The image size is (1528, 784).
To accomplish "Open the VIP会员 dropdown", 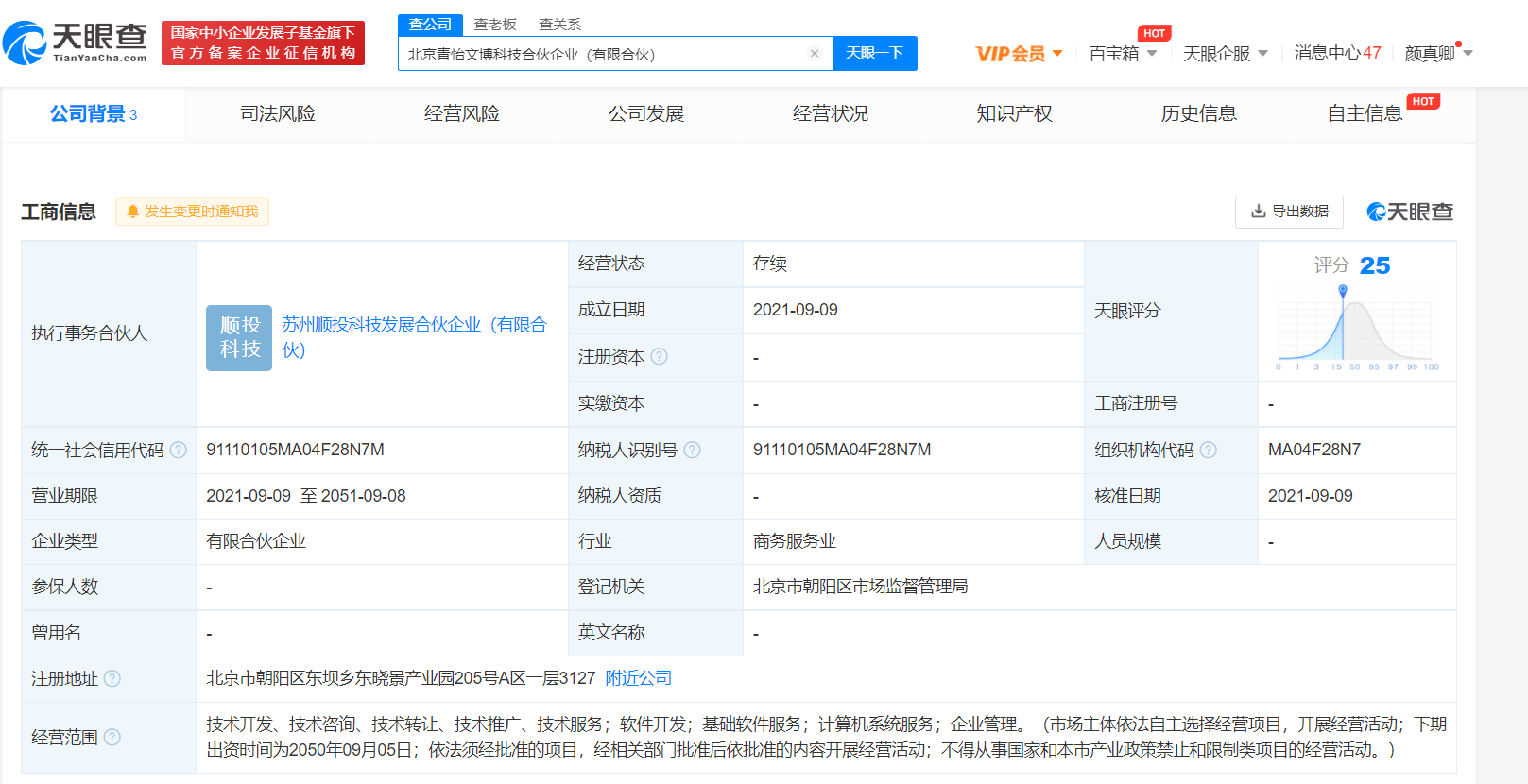I will [1019, 54].
